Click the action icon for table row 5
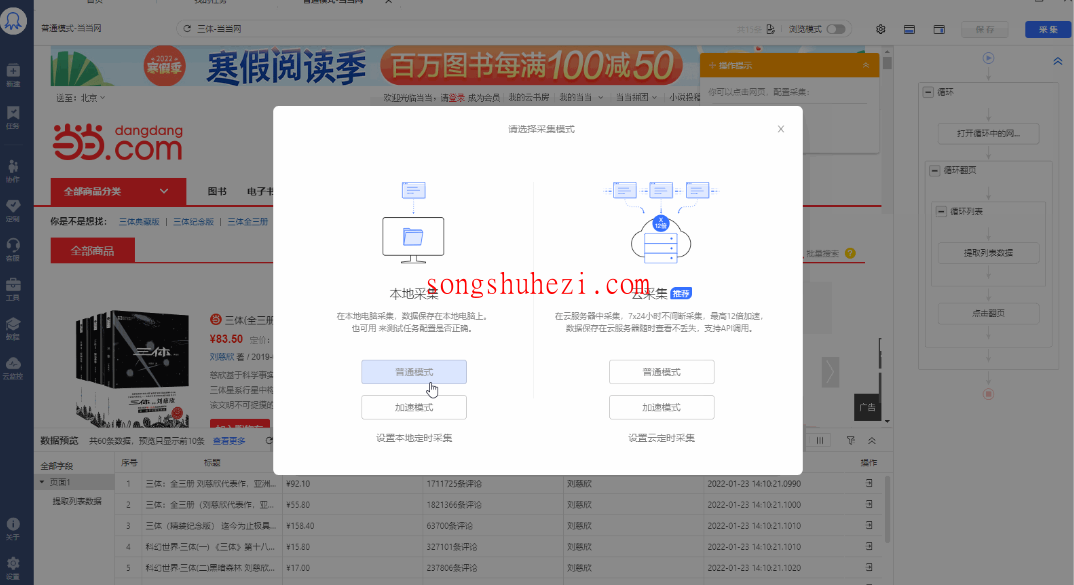The image size is (1074, 585). tap(869, 567)
